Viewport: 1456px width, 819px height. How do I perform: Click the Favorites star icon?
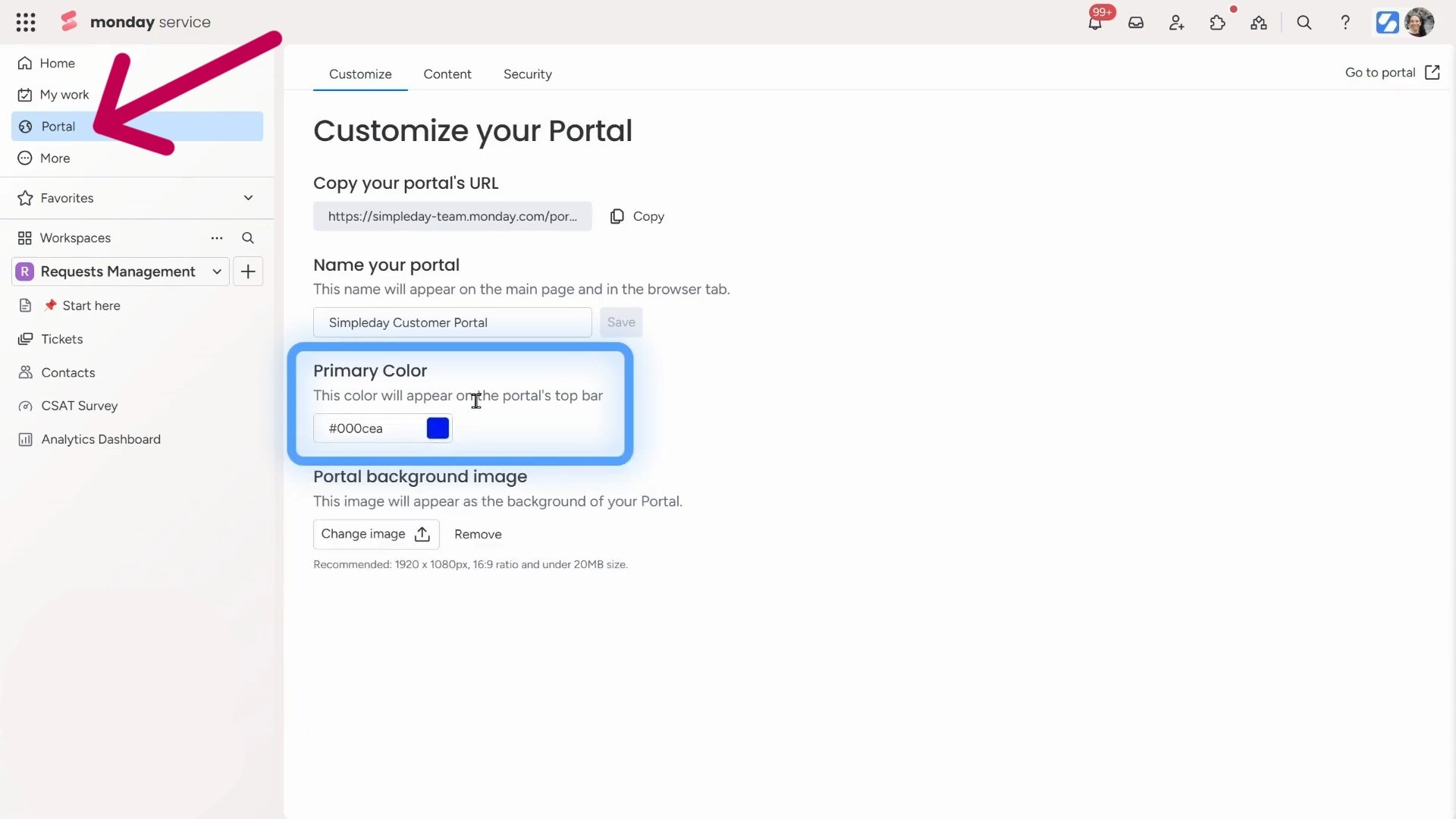(25, 198)
